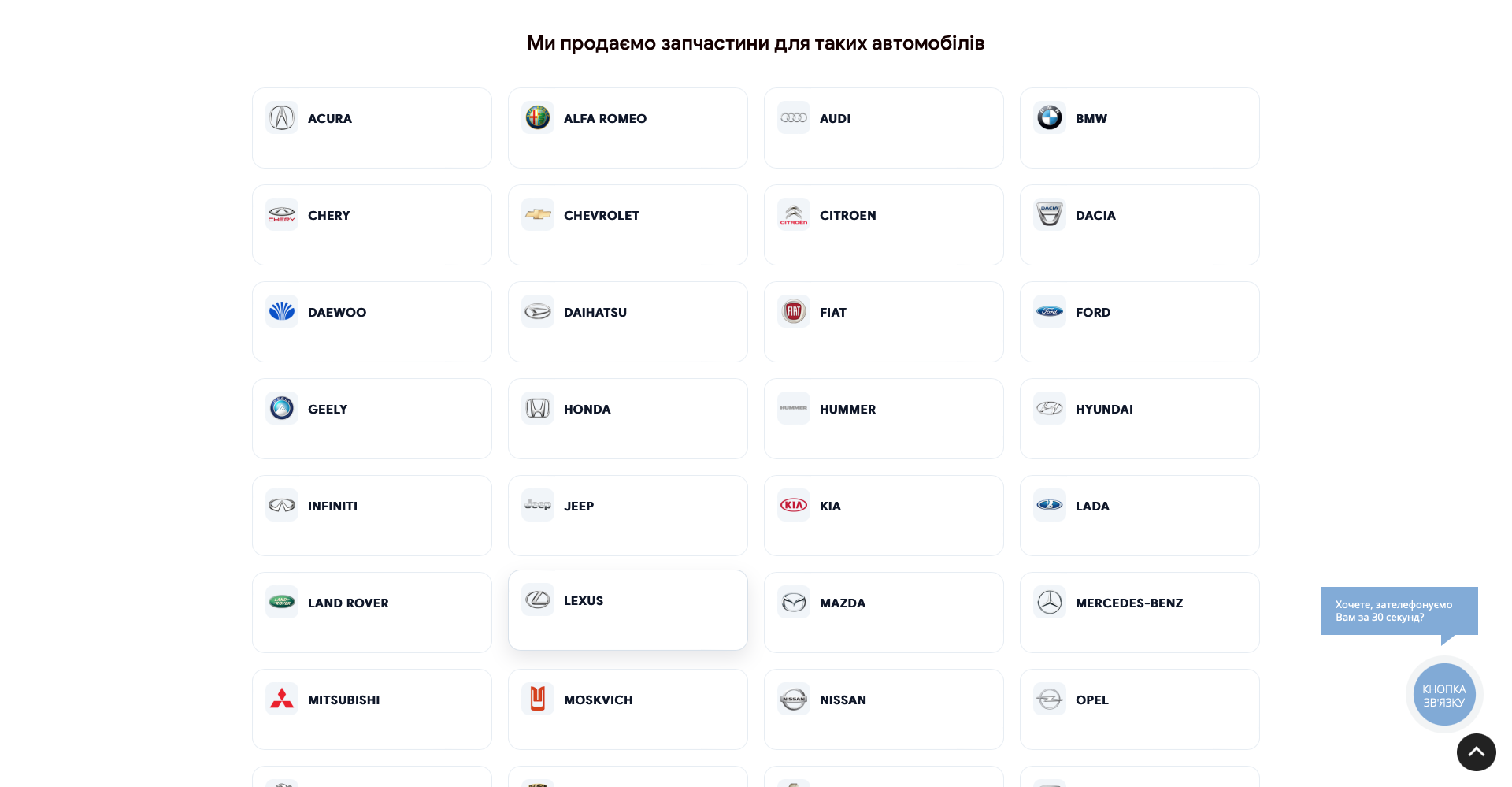Click the BMW roundel logo
Viewport: 1512px width, 787px height.
pos(1050,117)
